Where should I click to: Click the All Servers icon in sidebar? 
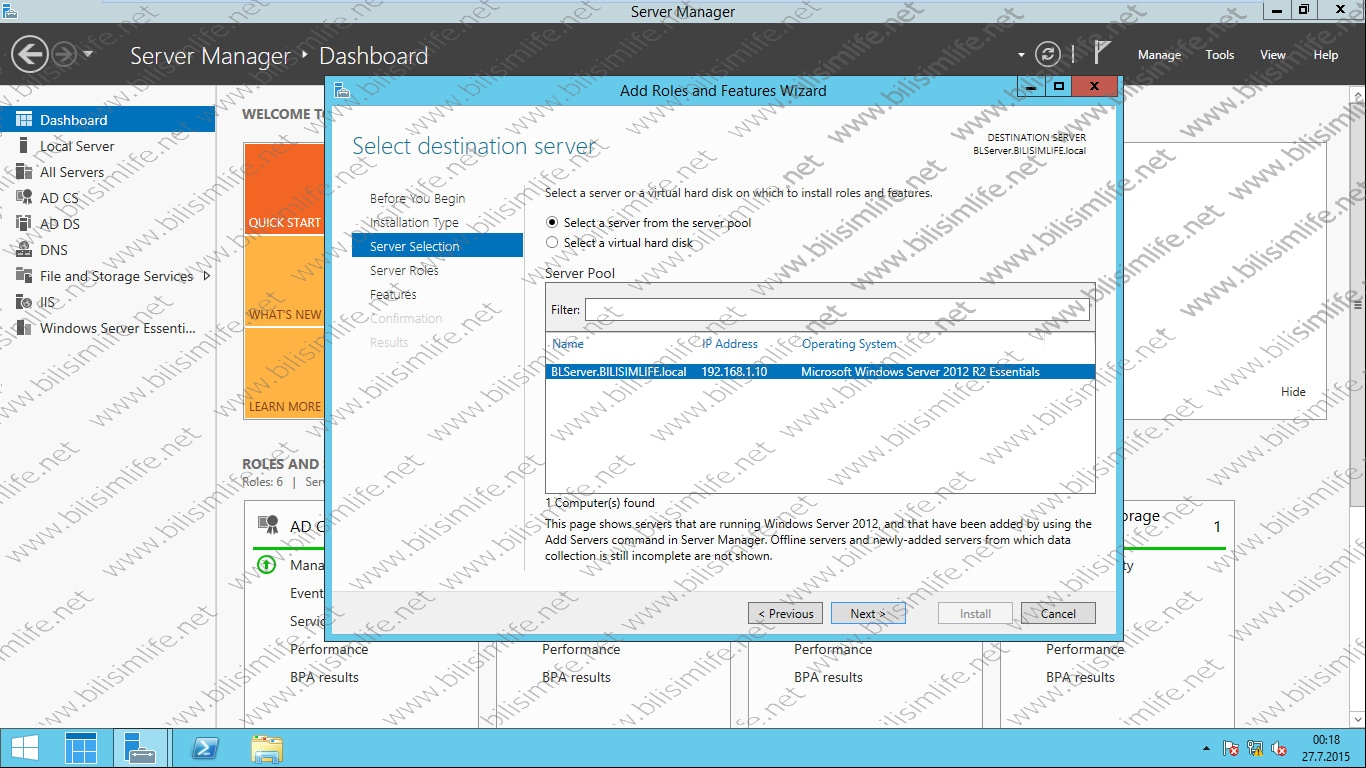pos(24,172)
